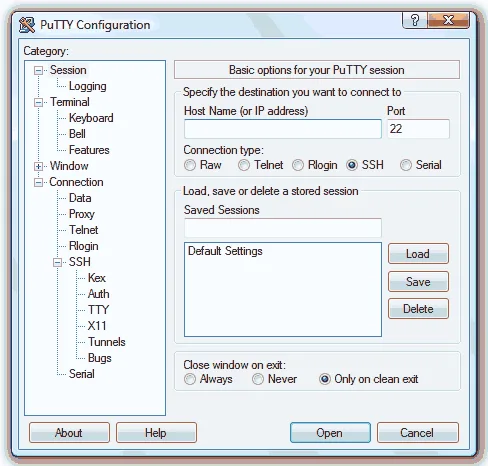Select the Window category
The image size is (488, 466).
click(69, 166)
